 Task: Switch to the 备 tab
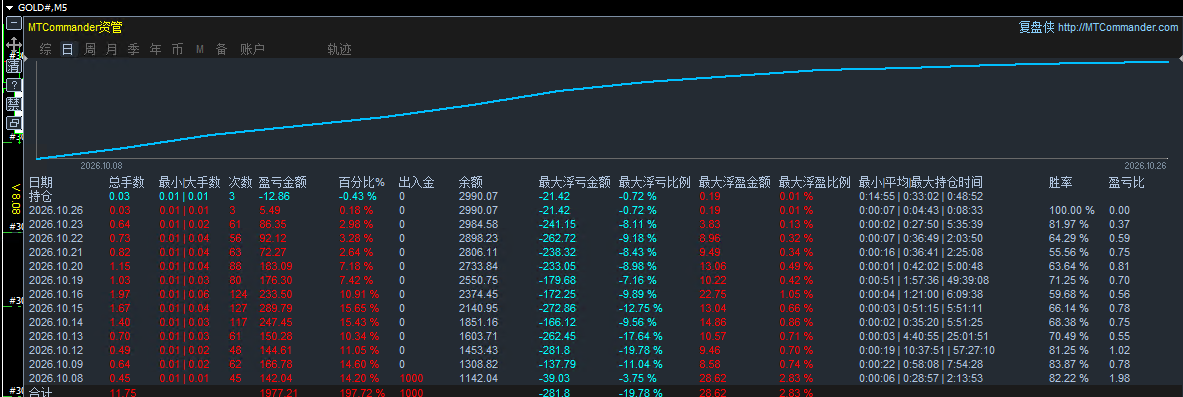pyautogui.click(x=222, y=49)
